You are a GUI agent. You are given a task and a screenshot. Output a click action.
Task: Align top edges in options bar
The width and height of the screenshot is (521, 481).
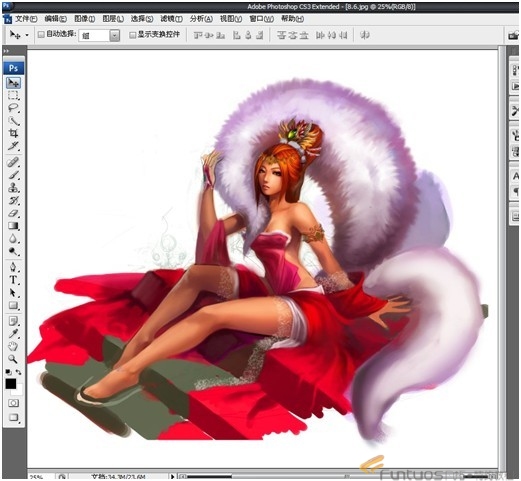pyautogui.click(x=198, y=35)
